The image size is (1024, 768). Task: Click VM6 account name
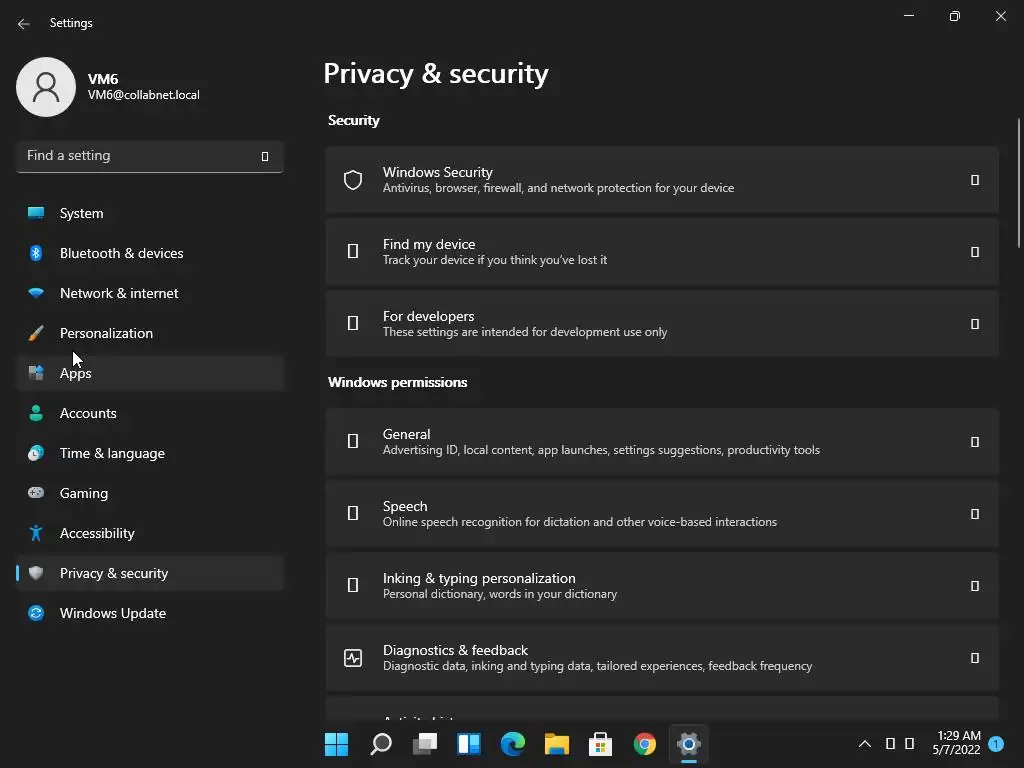point(103,79)
